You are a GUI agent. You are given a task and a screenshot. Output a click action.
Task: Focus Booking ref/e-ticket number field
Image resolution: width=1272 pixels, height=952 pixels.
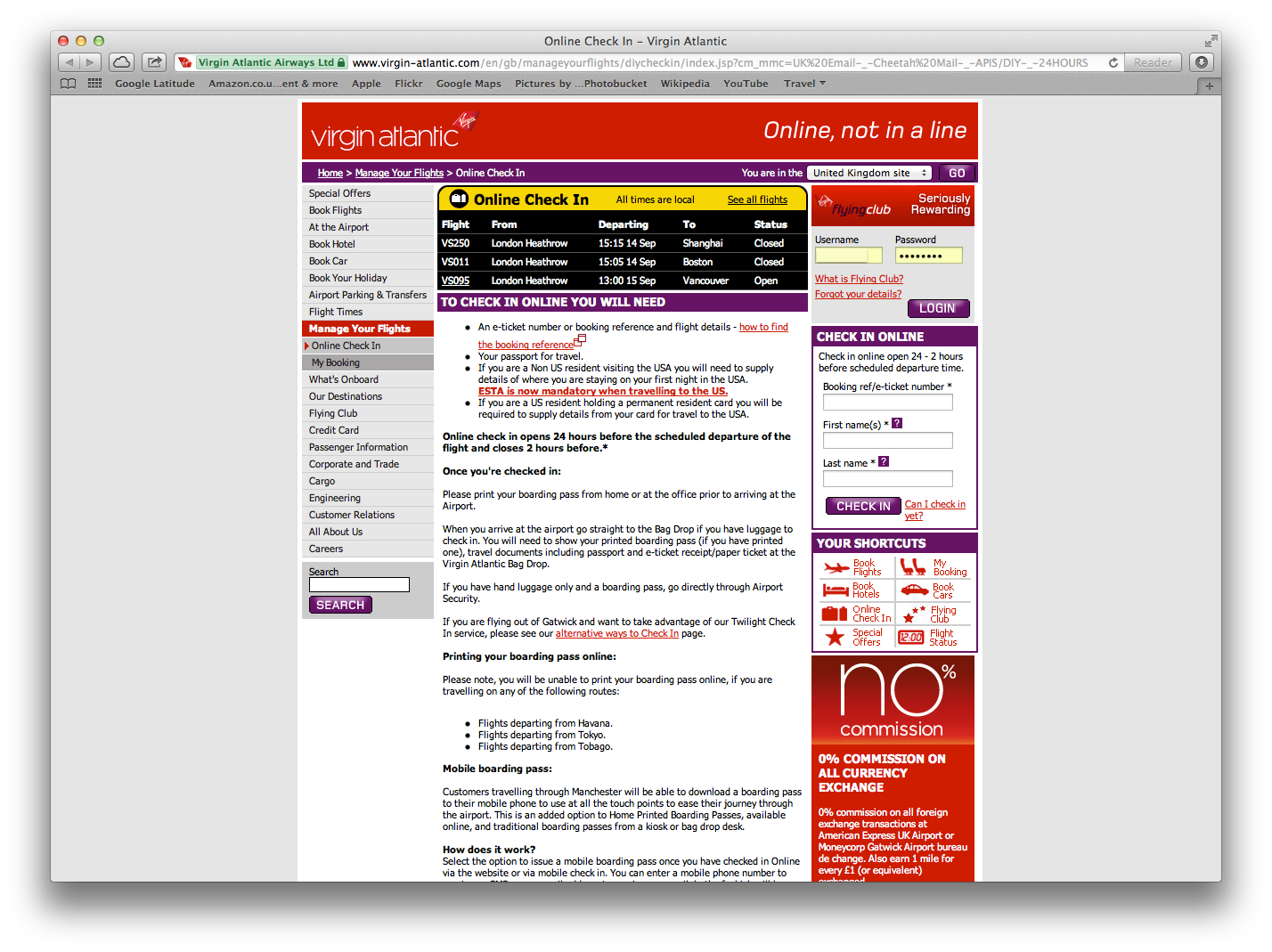coord(887,402)
